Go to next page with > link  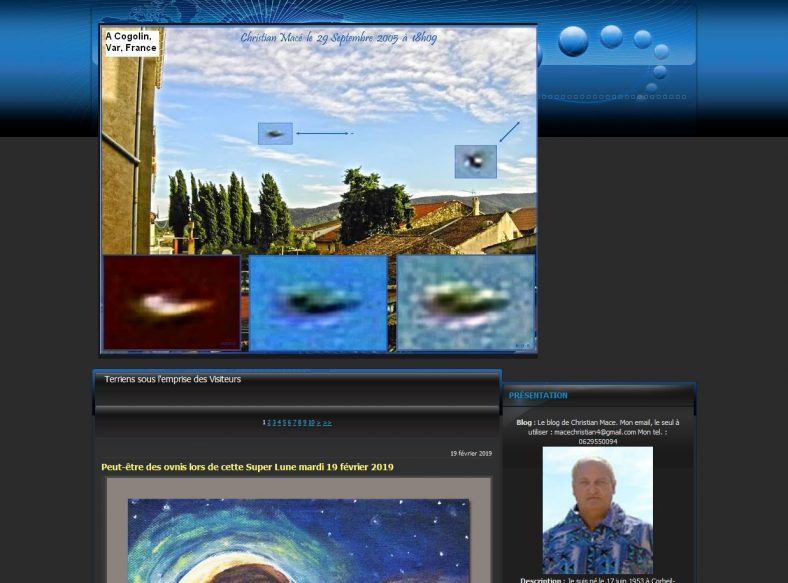pos(319,423)
